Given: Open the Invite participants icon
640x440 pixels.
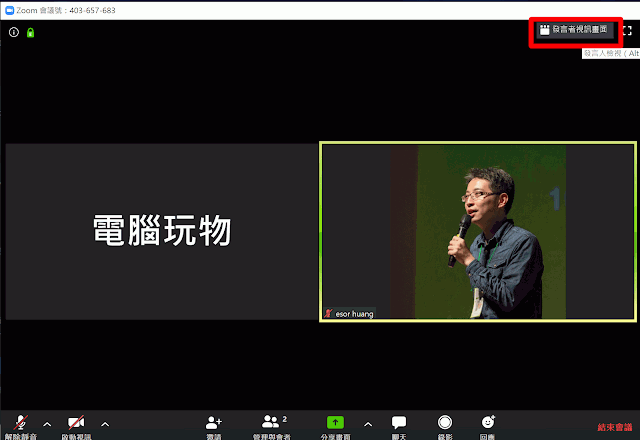Looking at the screenshot, I should 213,427.
